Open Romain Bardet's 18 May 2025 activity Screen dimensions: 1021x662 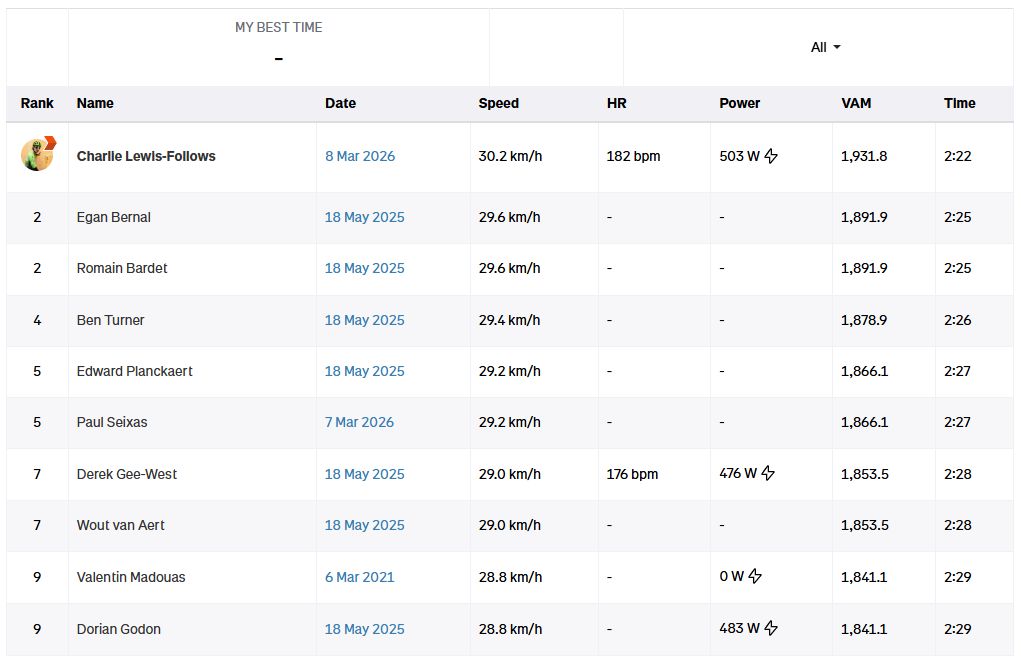(365, 268)
